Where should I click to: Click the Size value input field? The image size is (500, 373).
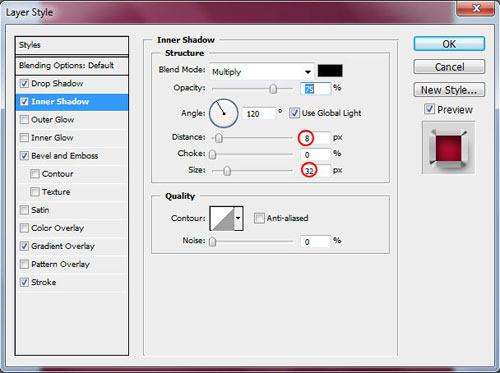click(x=315, y=171)
